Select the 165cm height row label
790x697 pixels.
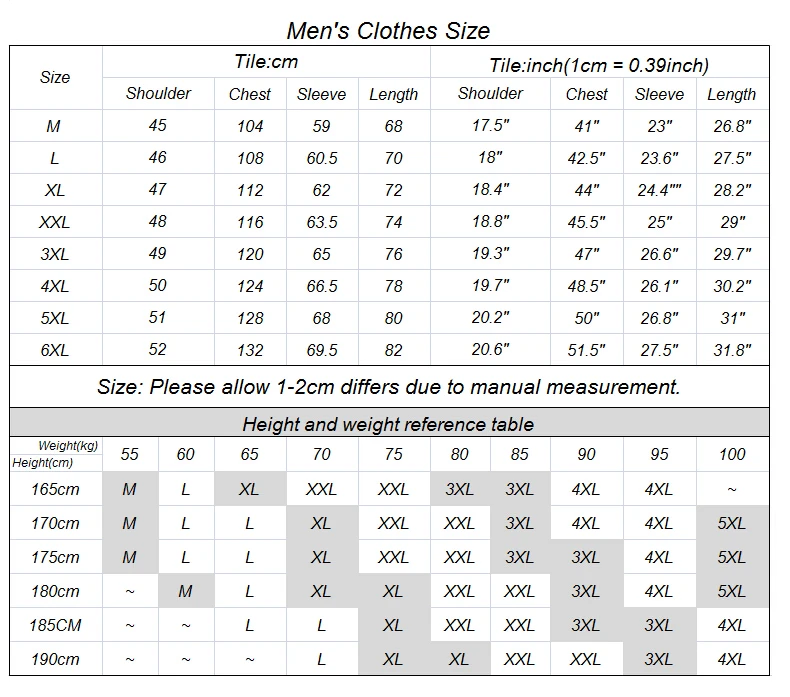coord(55,490)
